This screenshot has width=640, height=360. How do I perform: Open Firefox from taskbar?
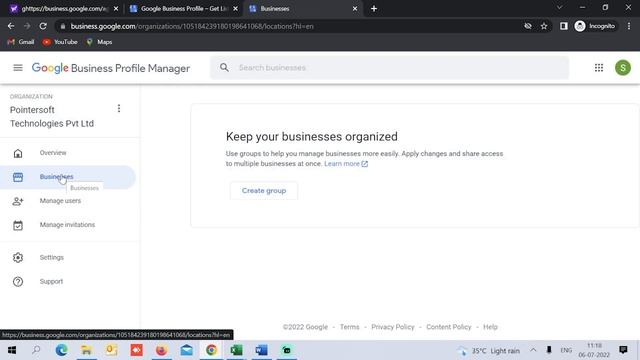pyautogui.click(x=162, y=350)
